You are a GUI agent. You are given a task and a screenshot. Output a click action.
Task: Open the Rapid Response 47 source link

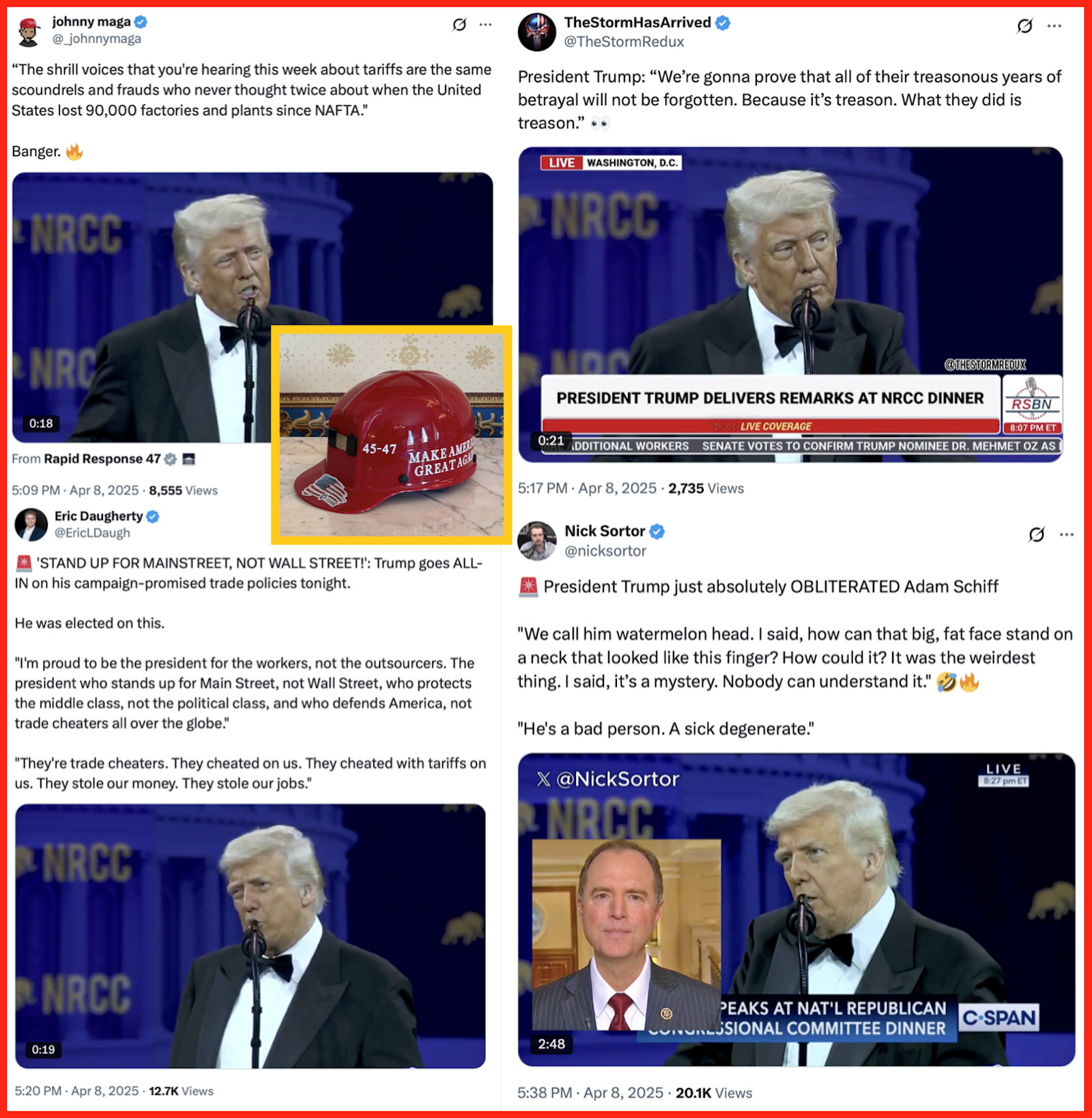(x=102, y=459)
